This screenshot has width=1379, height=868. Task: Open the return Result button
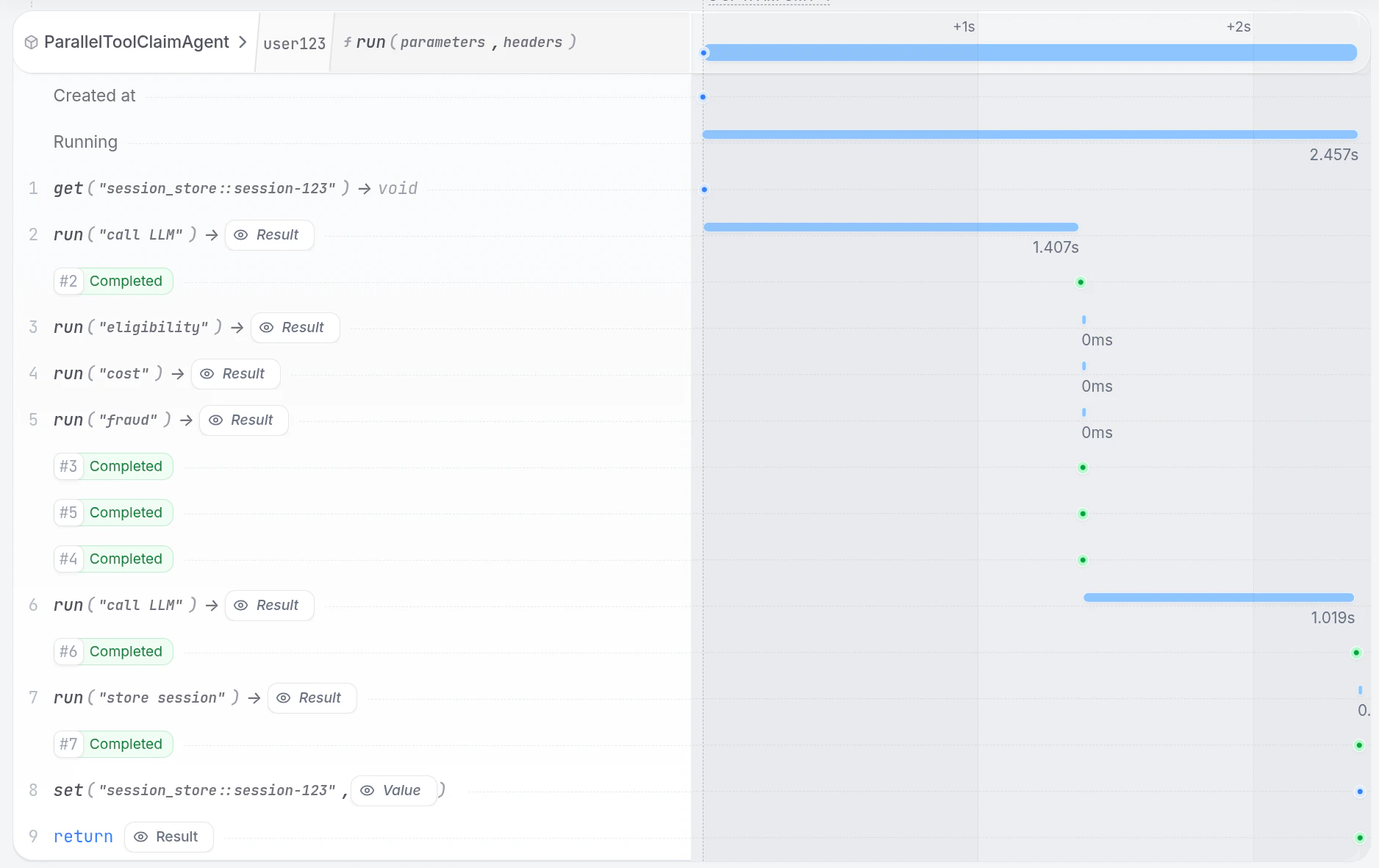(x=168, y=837)
